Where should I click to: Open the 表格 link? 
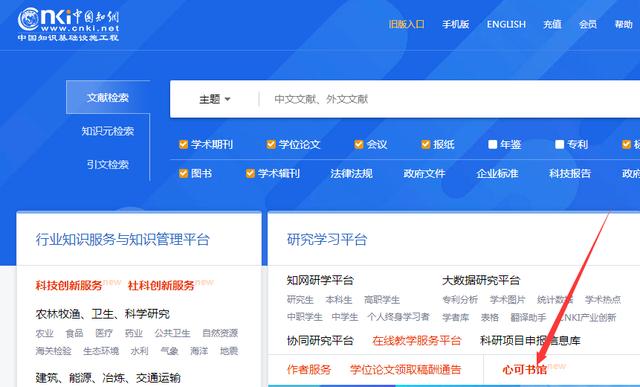(490, 317)
